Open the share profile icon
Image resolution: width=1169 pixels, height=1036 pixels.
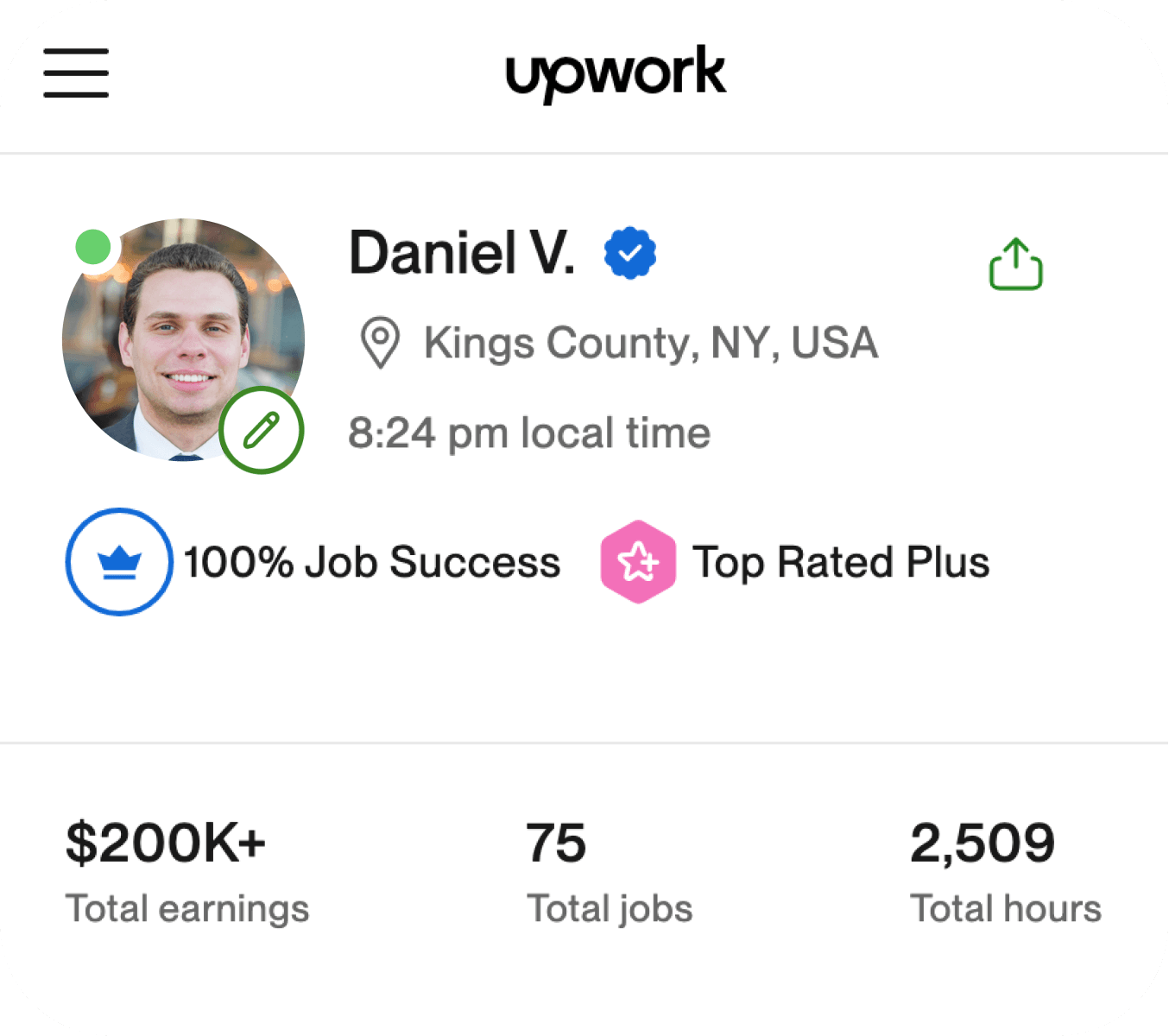(1015, 264)
